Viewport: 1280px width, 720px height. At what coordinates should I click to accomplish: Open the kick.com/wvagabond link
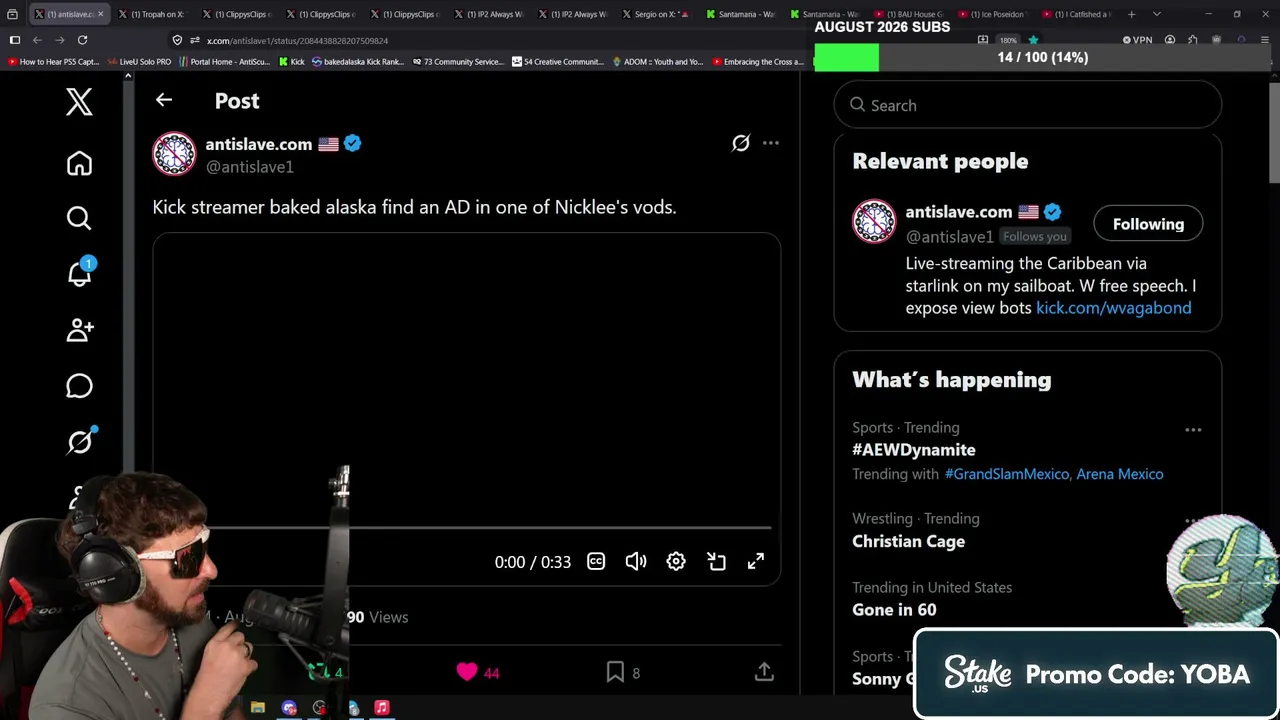1113,308
